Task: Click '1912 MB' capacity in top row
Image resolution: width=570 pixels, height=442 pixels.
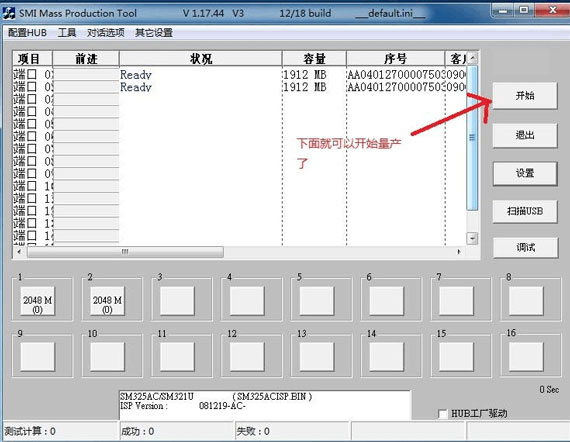Action: click(305, 75)
